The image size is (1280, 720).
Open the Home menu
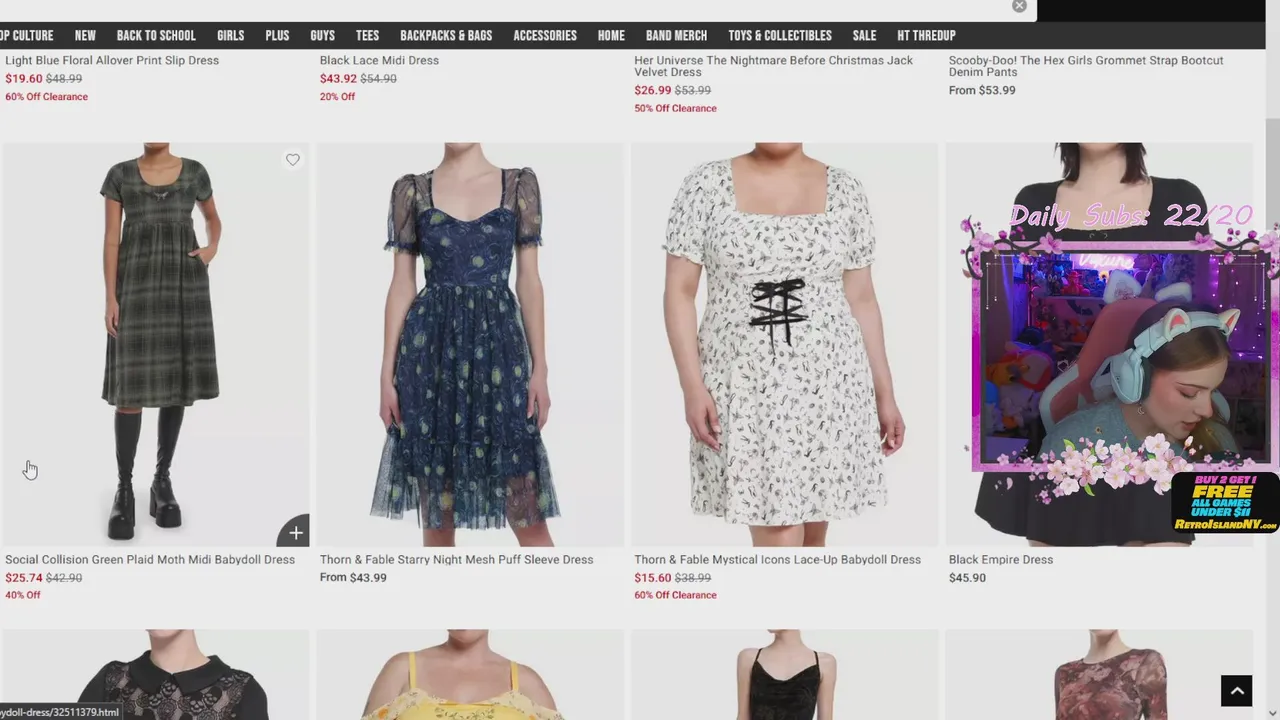pyautogui.click(x=611, y=35)
